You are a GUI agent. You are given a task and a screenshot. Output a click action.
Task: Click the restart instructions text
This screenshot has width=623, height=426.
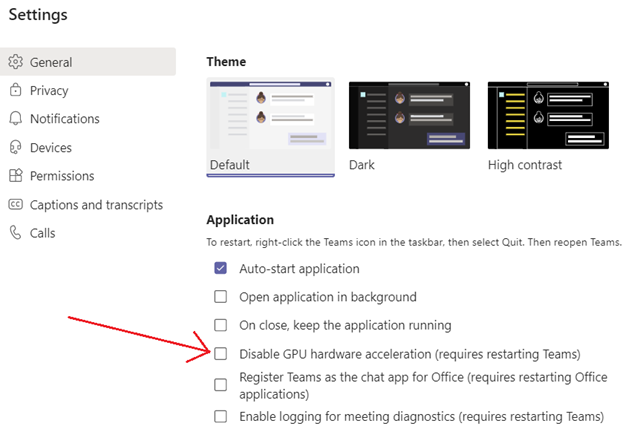[413, 242]
